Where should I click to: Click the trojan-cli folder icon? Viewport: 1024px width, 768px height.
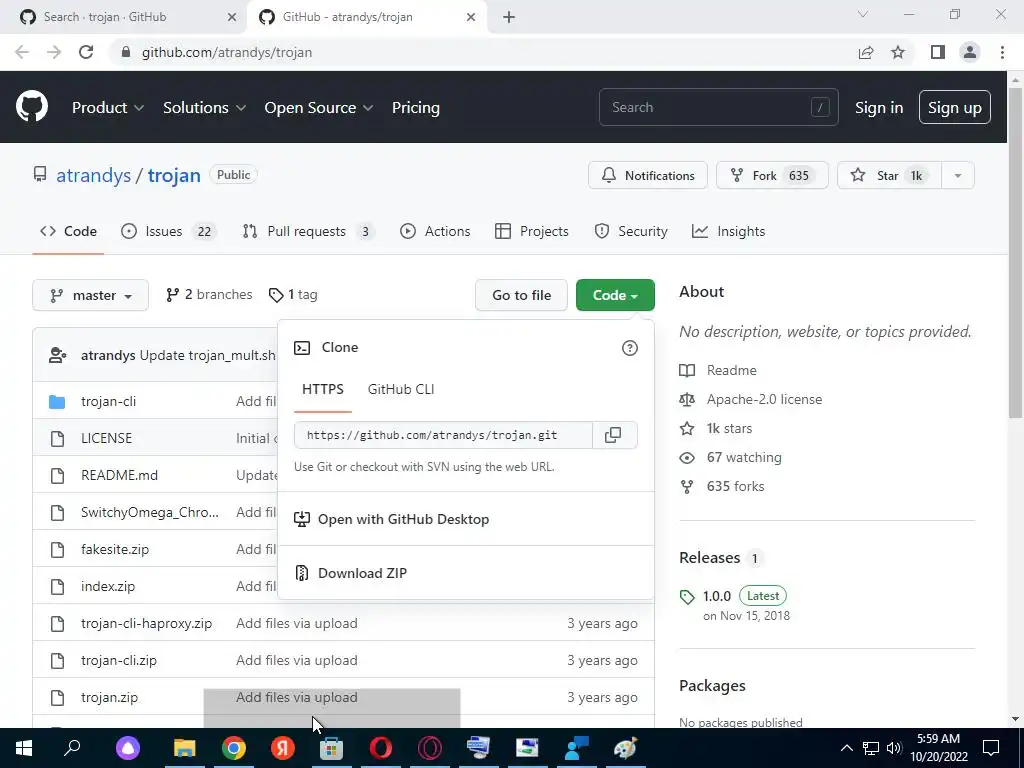click(57, 402)
